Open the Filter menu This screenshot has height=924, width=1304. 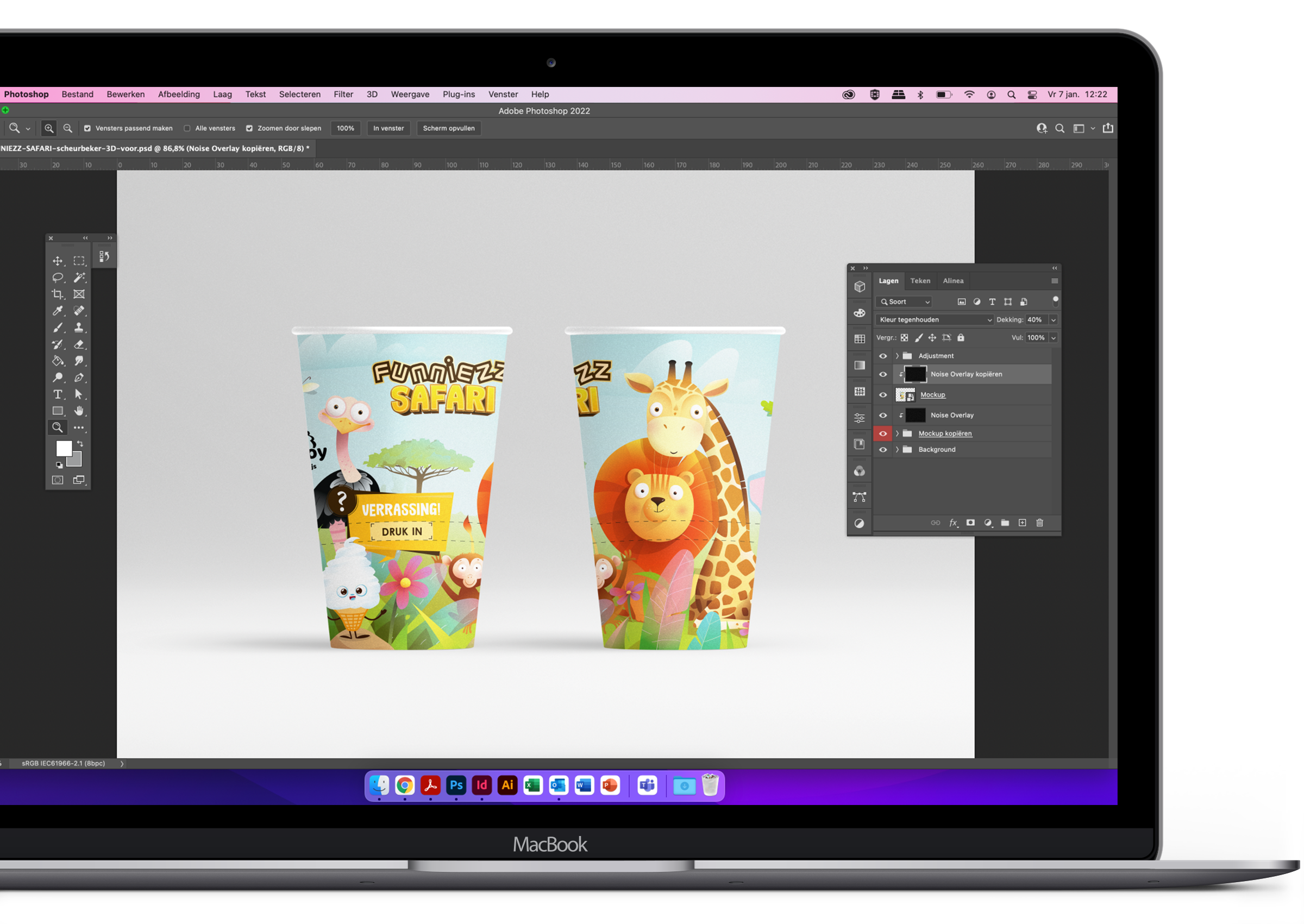point(343,95)
